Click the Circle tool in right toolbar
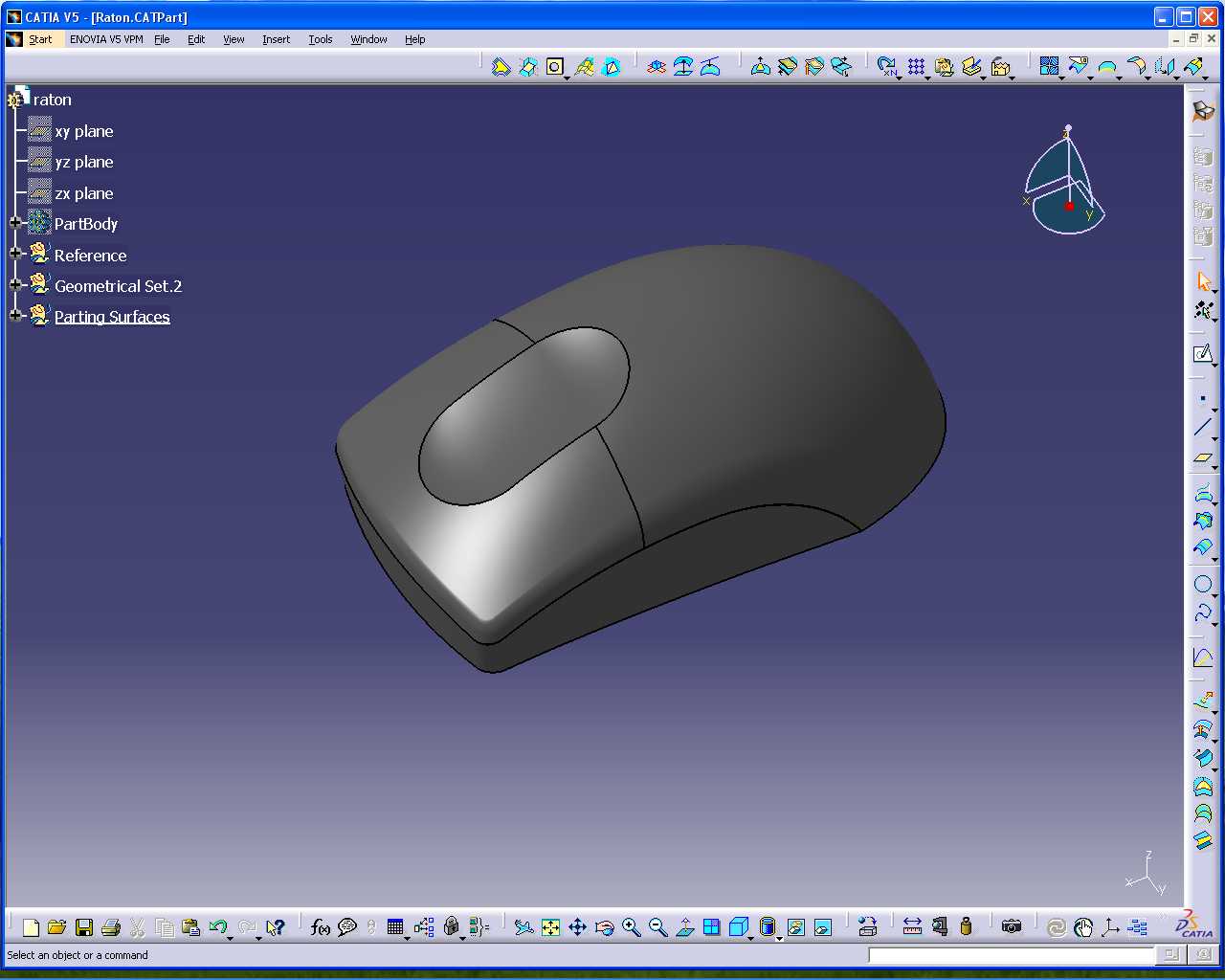This screenshot has width=1225, height=980. click(1203, 584)
